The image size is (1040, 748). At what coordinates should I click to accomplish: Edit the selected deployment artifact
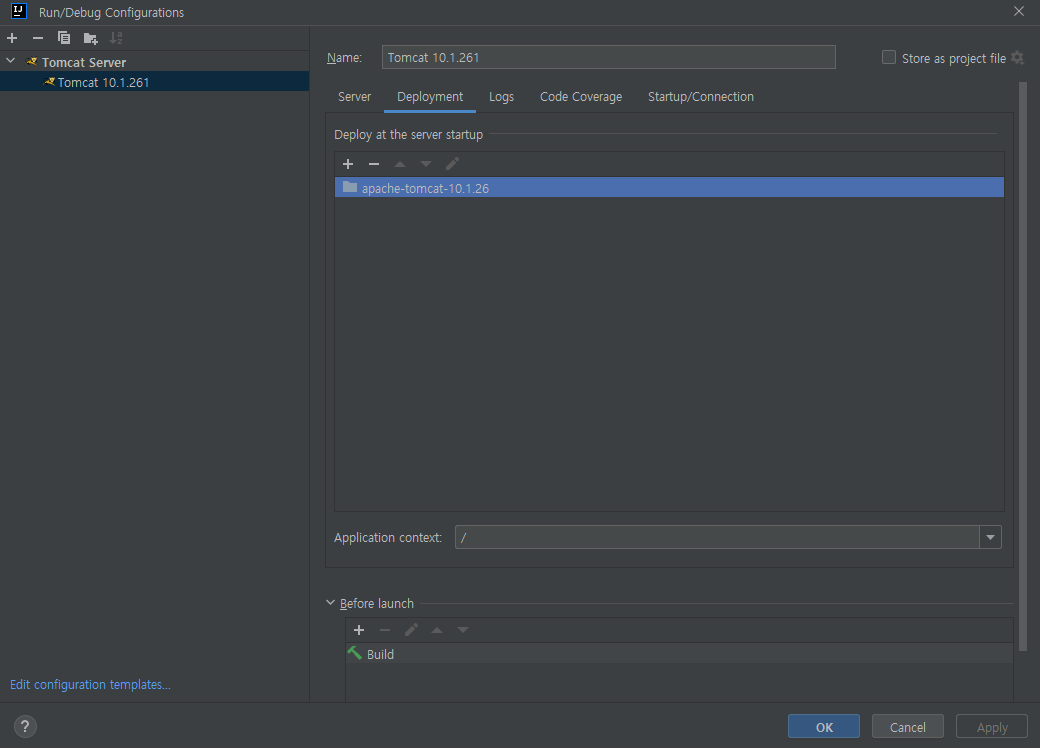pos(452,164)
